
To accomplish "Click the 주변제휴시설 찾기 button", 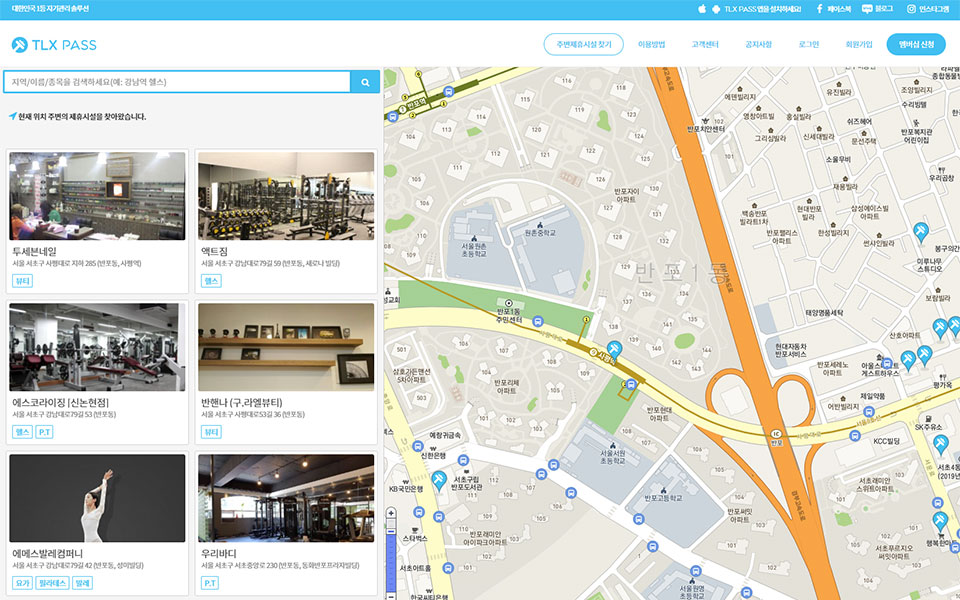I will [x=583, y=44].
